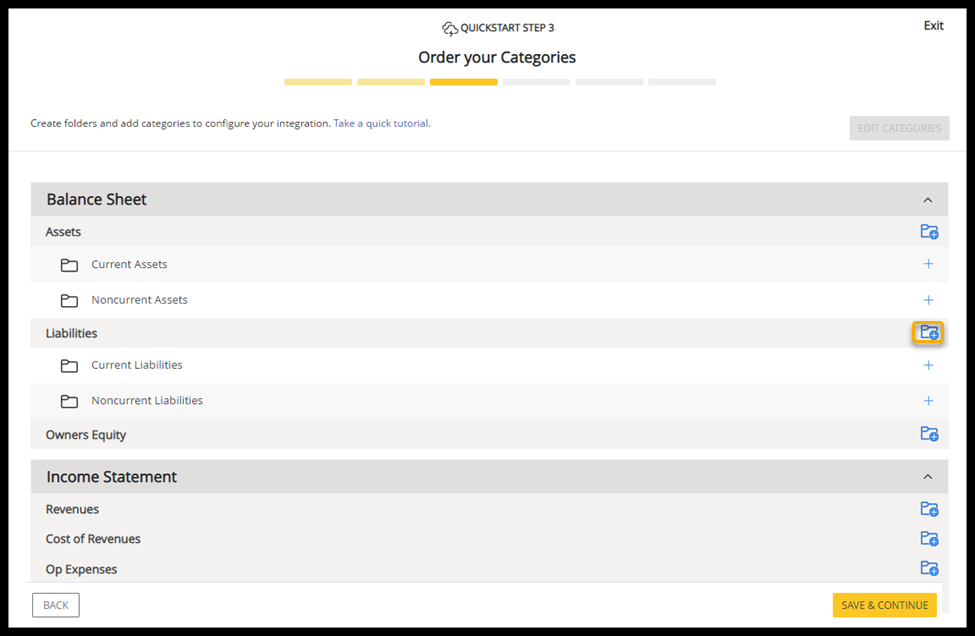Add a folder under Owners Equity
Screen dimensions: 975x636
point(929,434)
